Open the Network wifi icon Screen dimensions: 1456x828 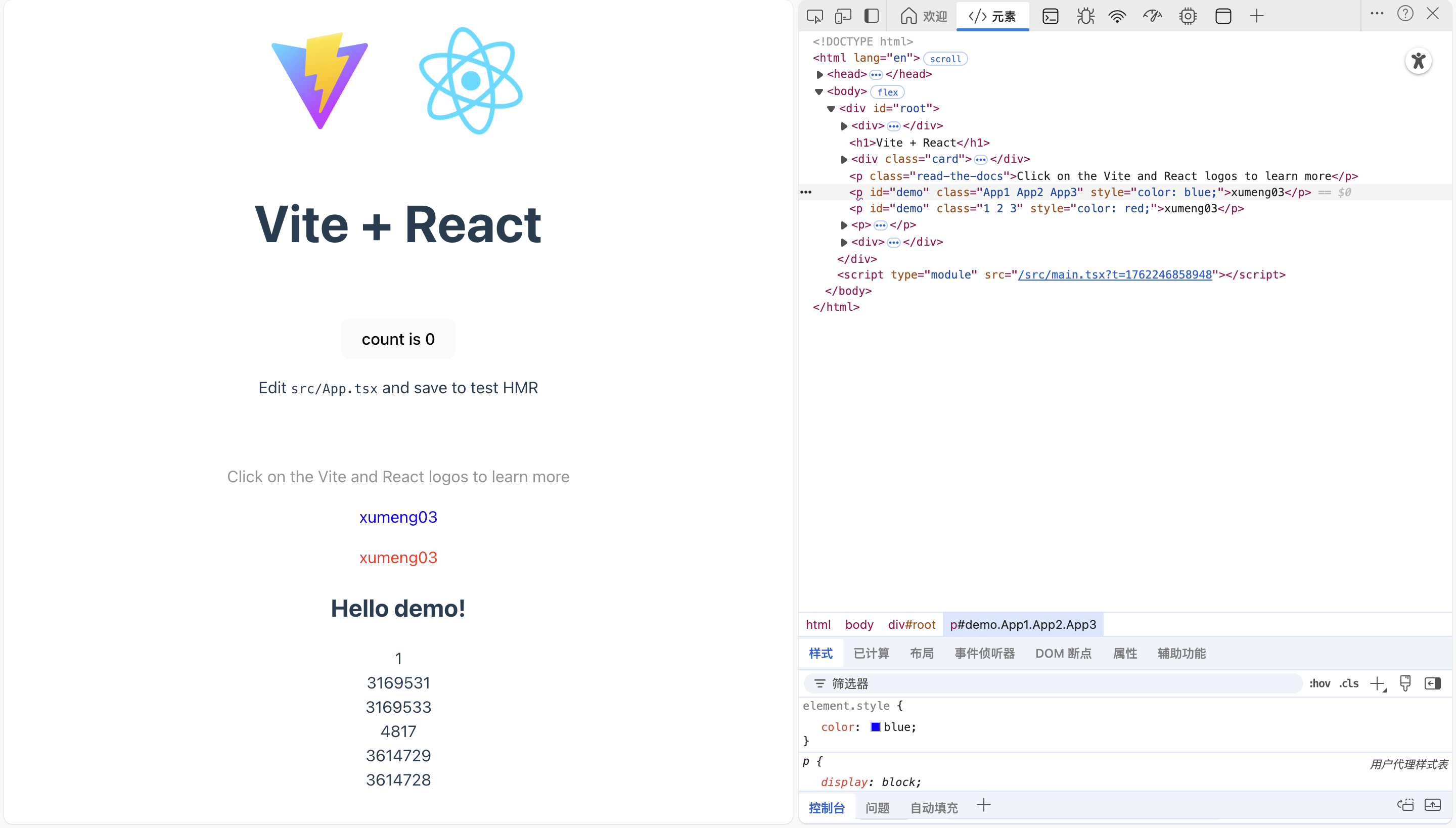(1118, 16)
